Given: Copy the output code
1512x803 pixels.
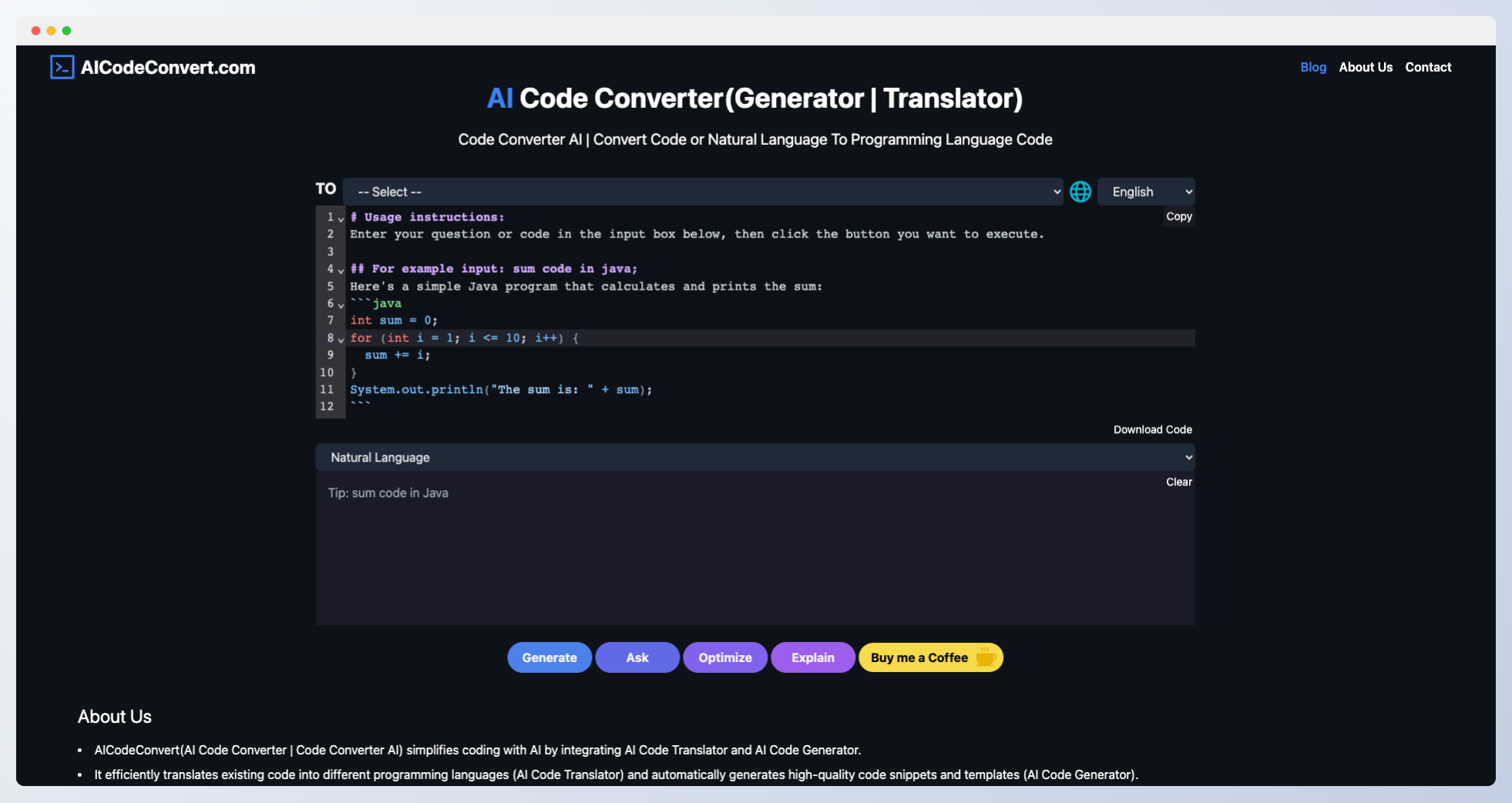Looking at the screenshot, I should click(x=1178, y=217).
